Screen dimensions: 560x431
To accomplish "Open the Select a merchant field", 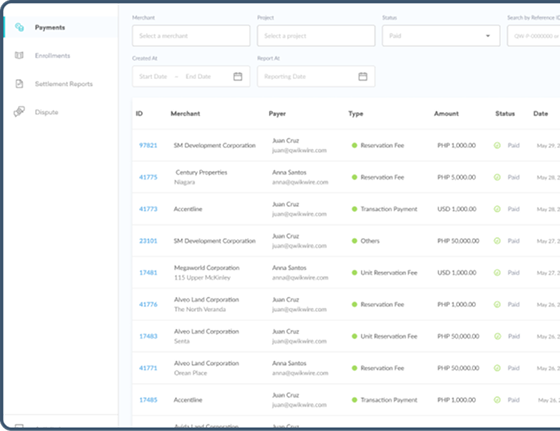I will tap(191, 36).
